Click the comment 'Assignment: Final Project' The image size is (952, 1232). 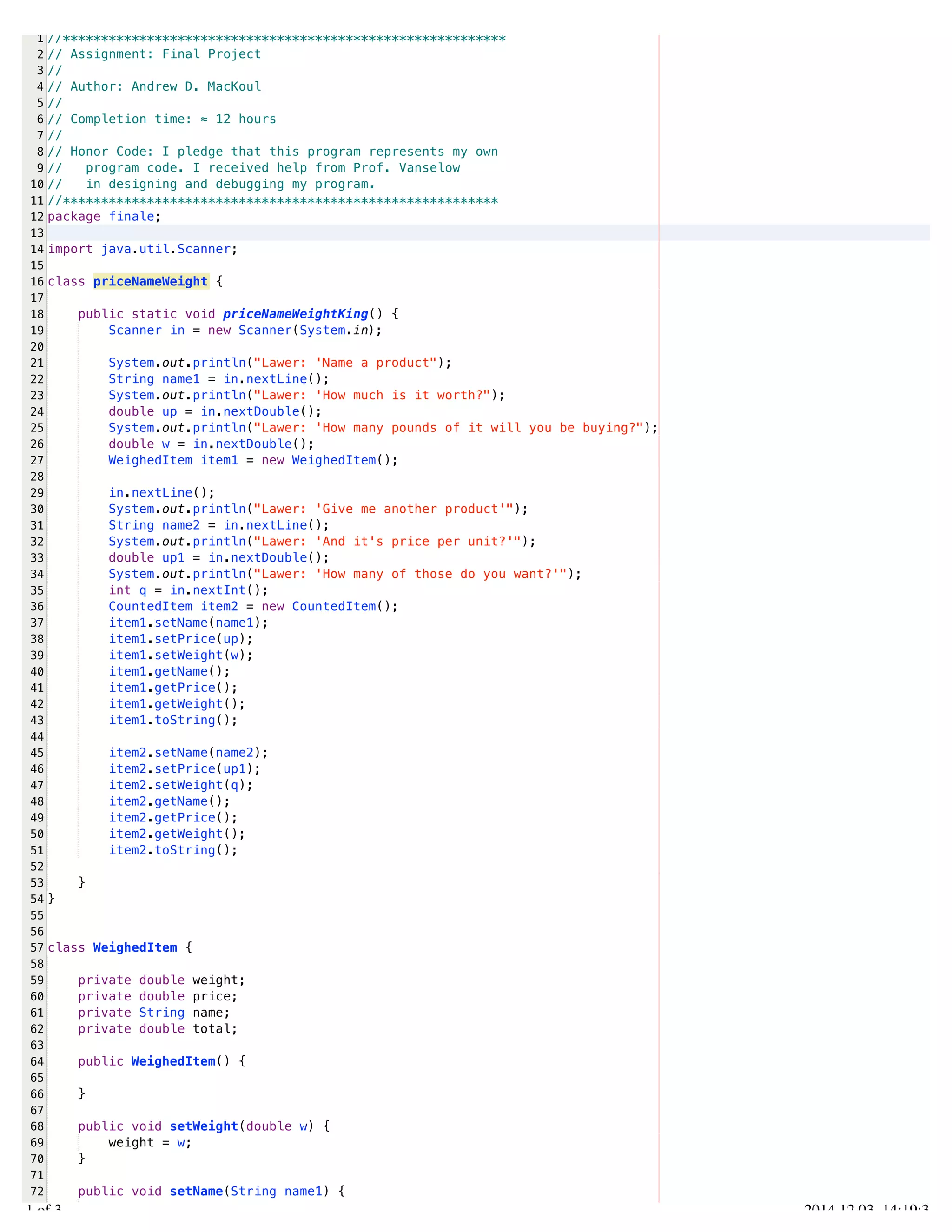166,54
